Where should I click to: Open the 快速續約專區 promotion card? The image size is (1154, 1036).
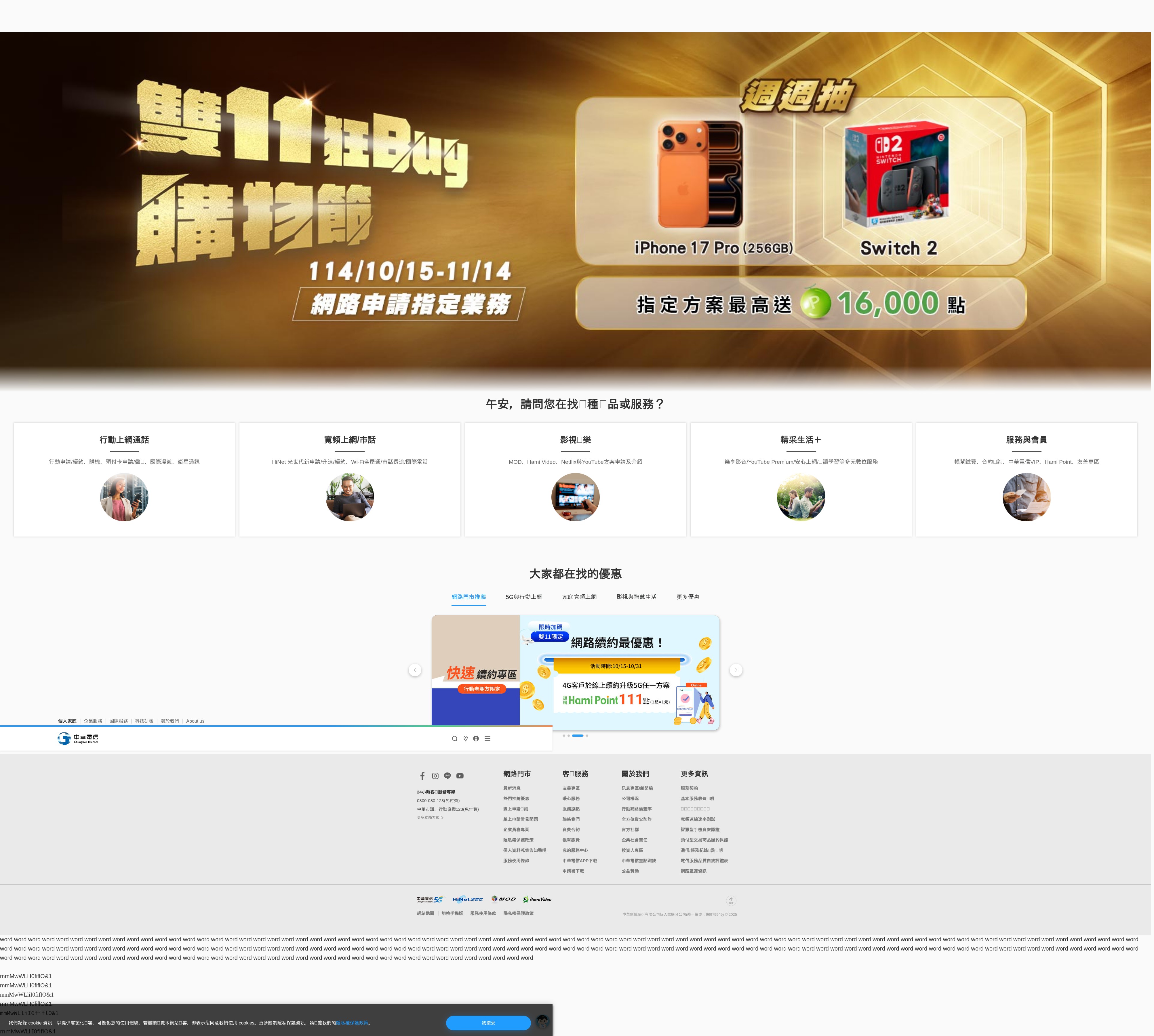576,672
